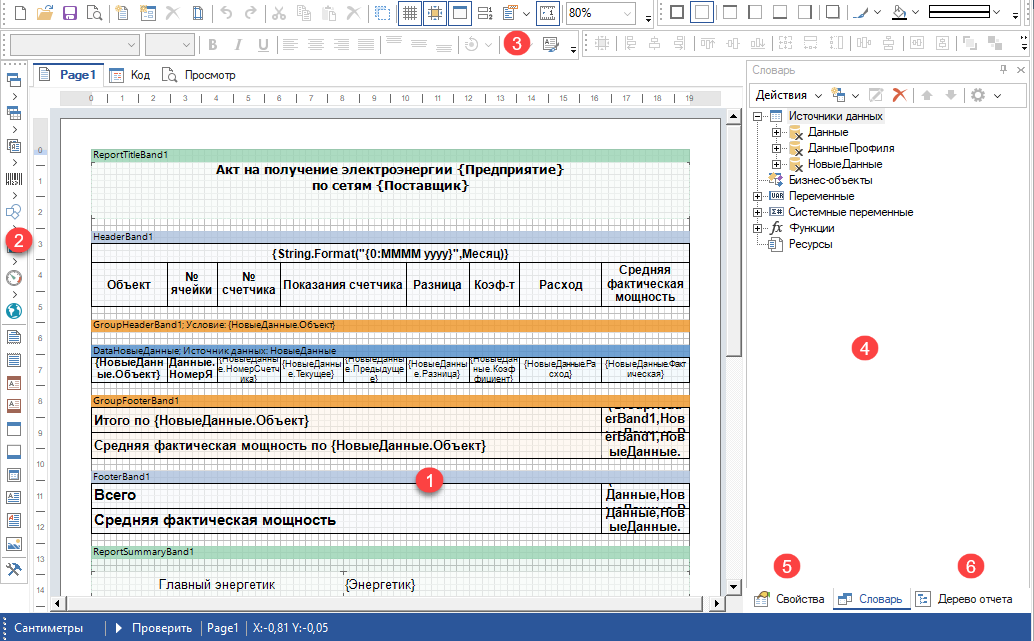Expand the Системные переменные tree node
Viewport: 1034px width, 641px height.
(x=758, y=212)
